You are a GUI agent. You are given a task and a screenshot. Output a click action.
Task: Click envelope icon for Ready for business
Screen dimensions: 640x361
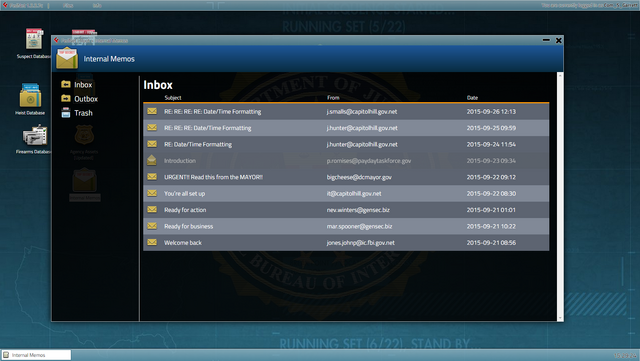pos(152,225)
